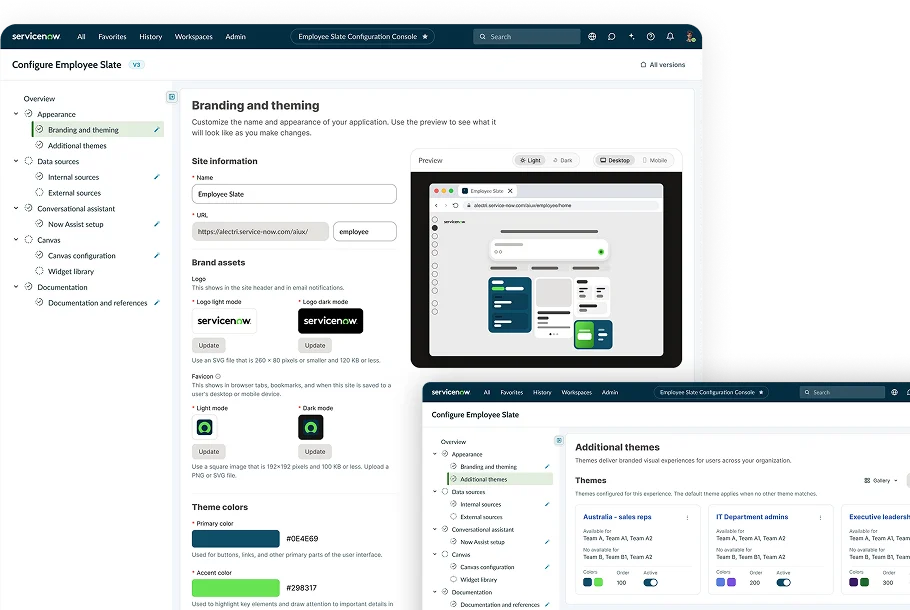910x610 pixels.
Task: Open the Australia - sales reps theme link
Action: click(617, 517)
